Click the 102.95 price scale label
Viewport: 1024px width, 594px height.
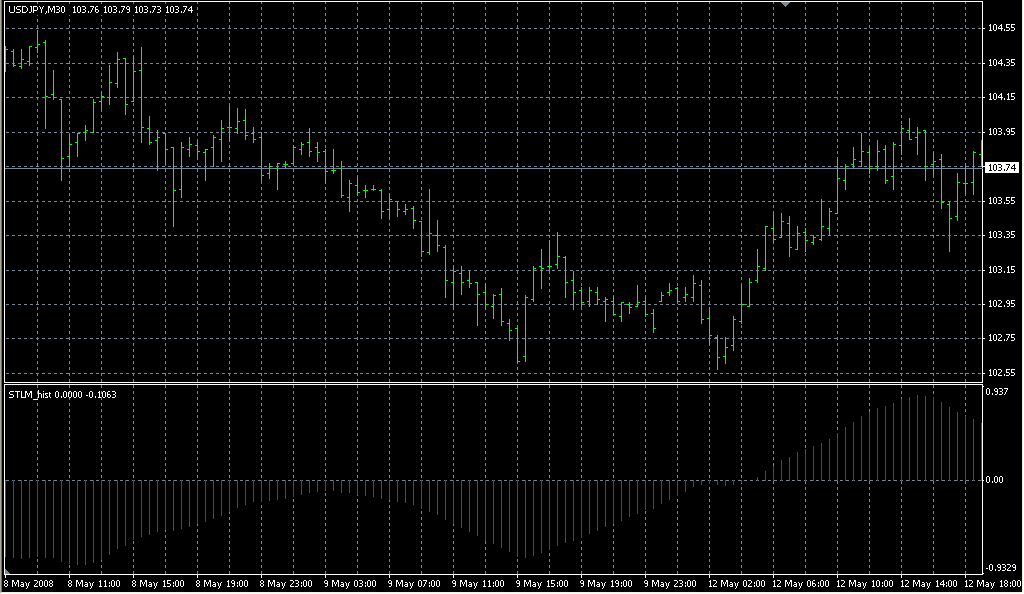click(1001, 304)
